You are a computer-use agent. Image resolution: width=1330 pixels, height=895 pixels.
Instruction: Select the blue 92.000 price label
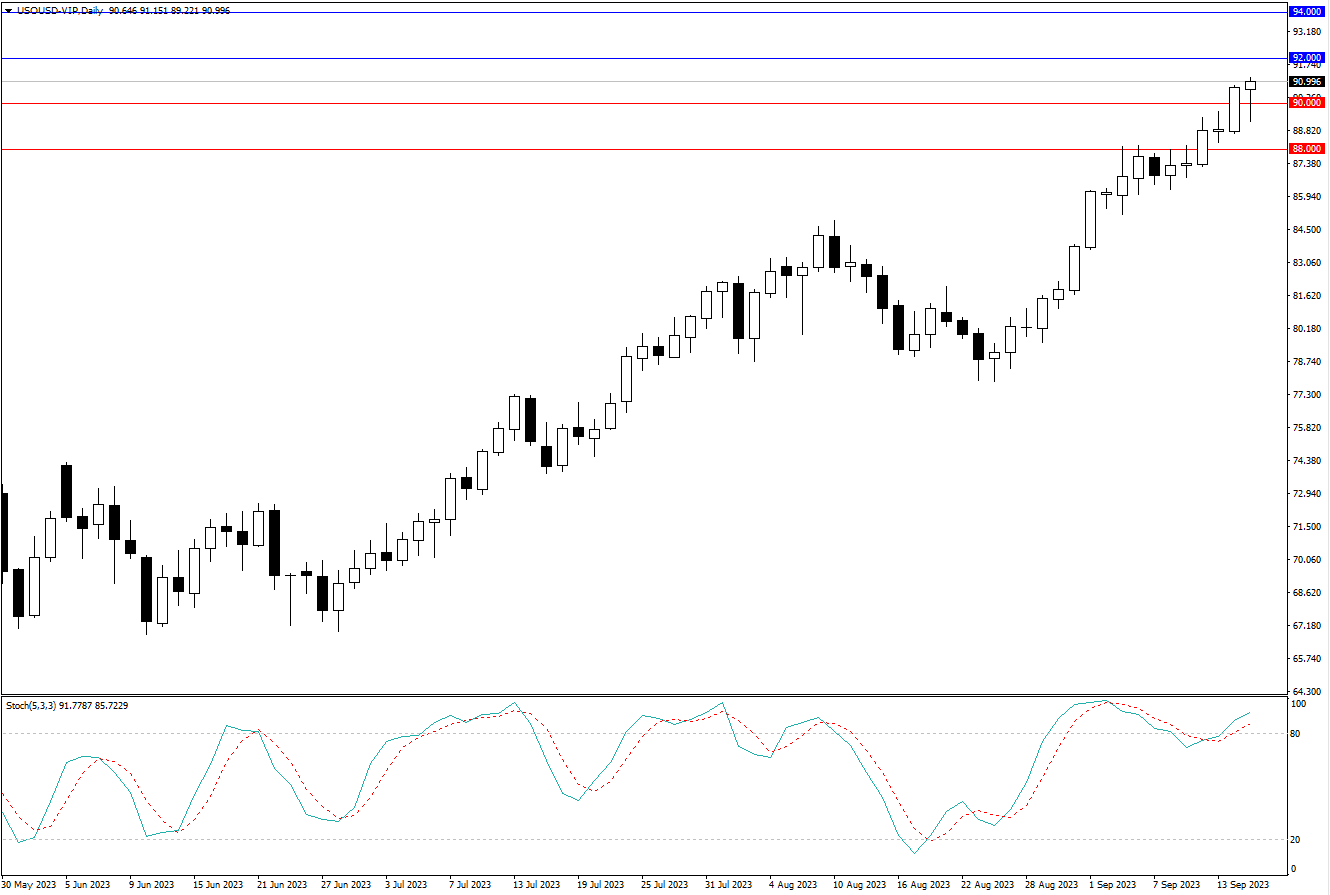tap(1307, 58)
